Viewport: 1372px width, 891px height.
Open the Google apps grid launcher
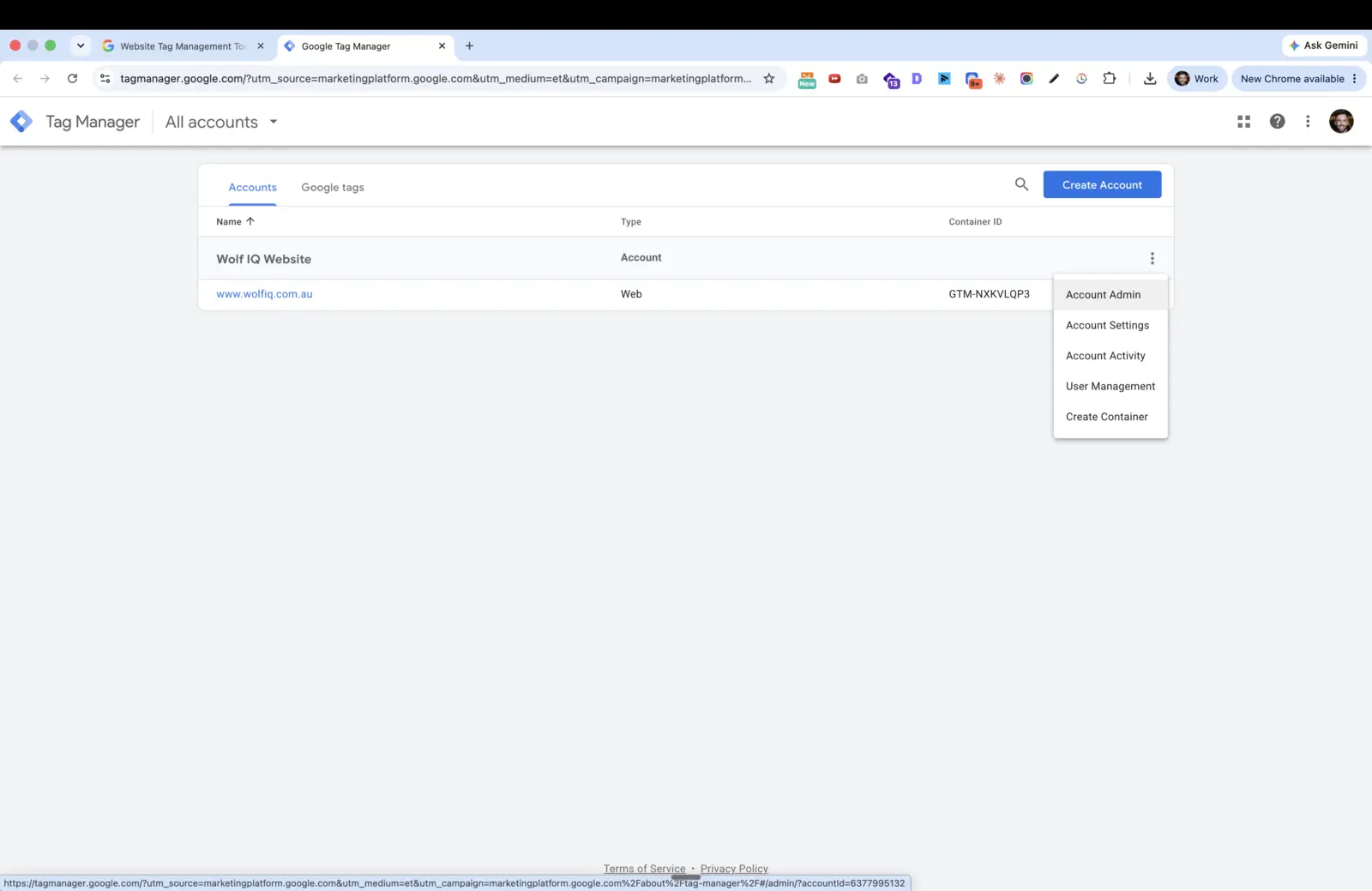click(1243, 122)
